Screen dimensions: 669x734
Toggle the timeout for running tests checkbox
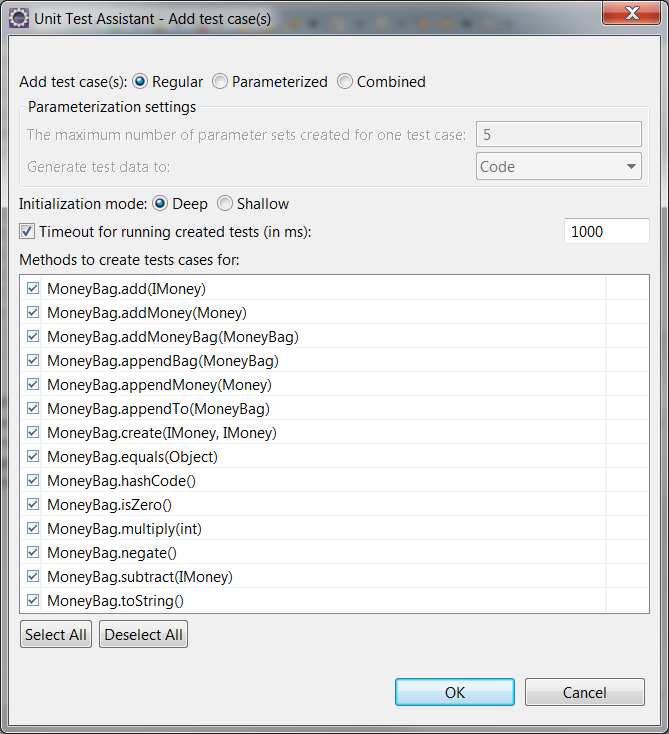coord(27,231)
